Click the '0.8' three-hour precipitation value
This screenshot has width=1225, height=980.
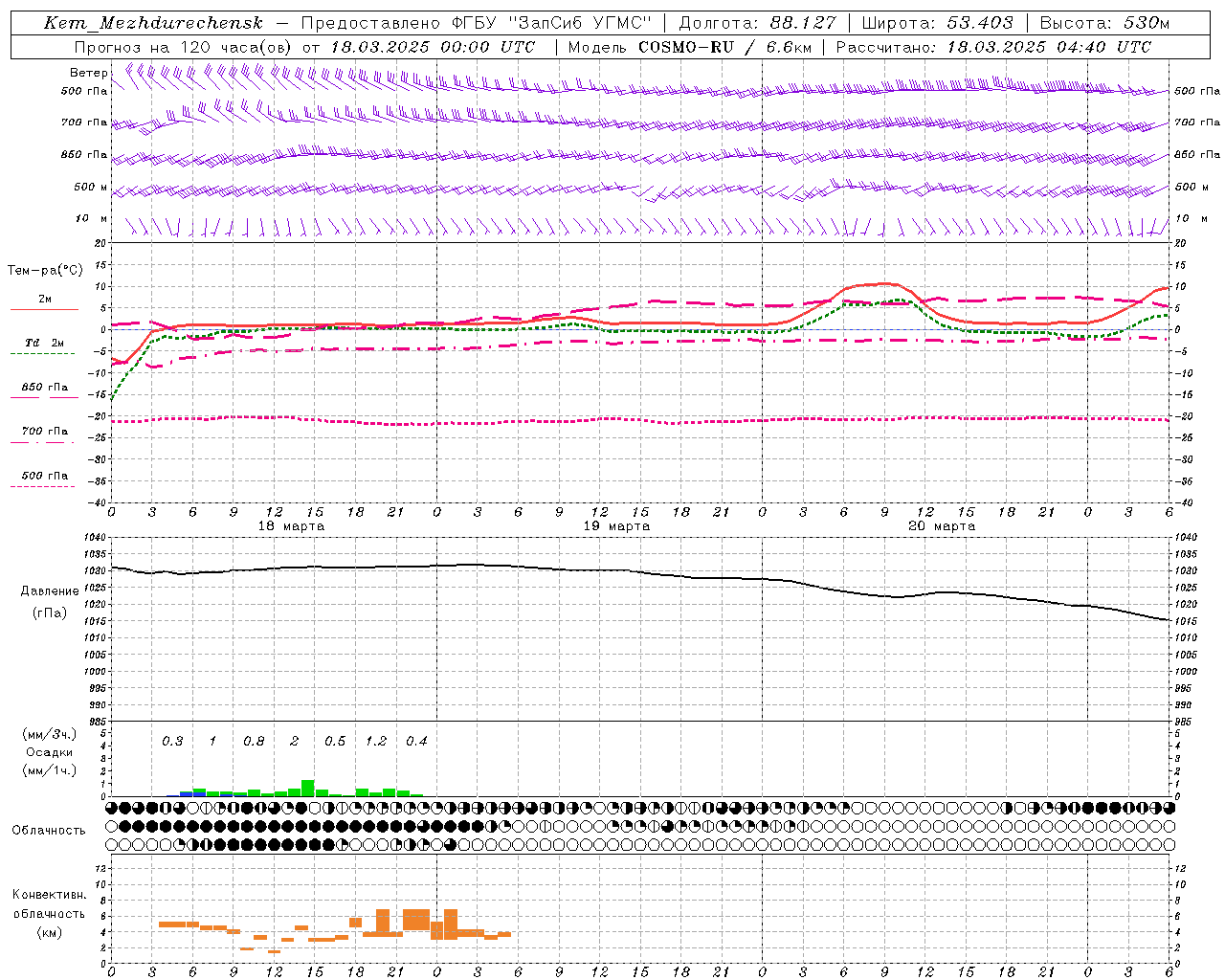click(x=254, y=742)
